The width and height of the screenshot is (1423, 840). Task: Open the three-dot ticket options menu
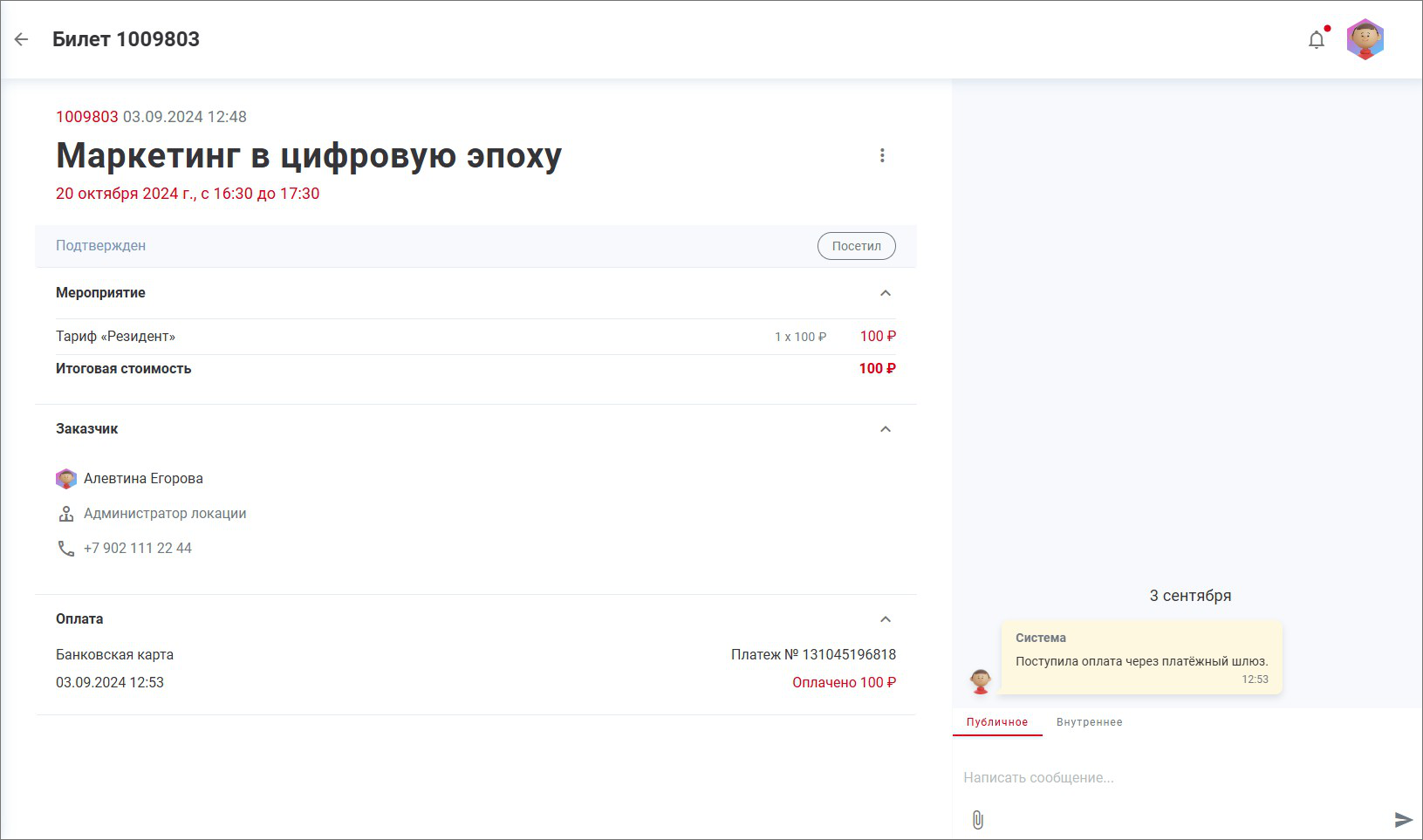point(882,155)
